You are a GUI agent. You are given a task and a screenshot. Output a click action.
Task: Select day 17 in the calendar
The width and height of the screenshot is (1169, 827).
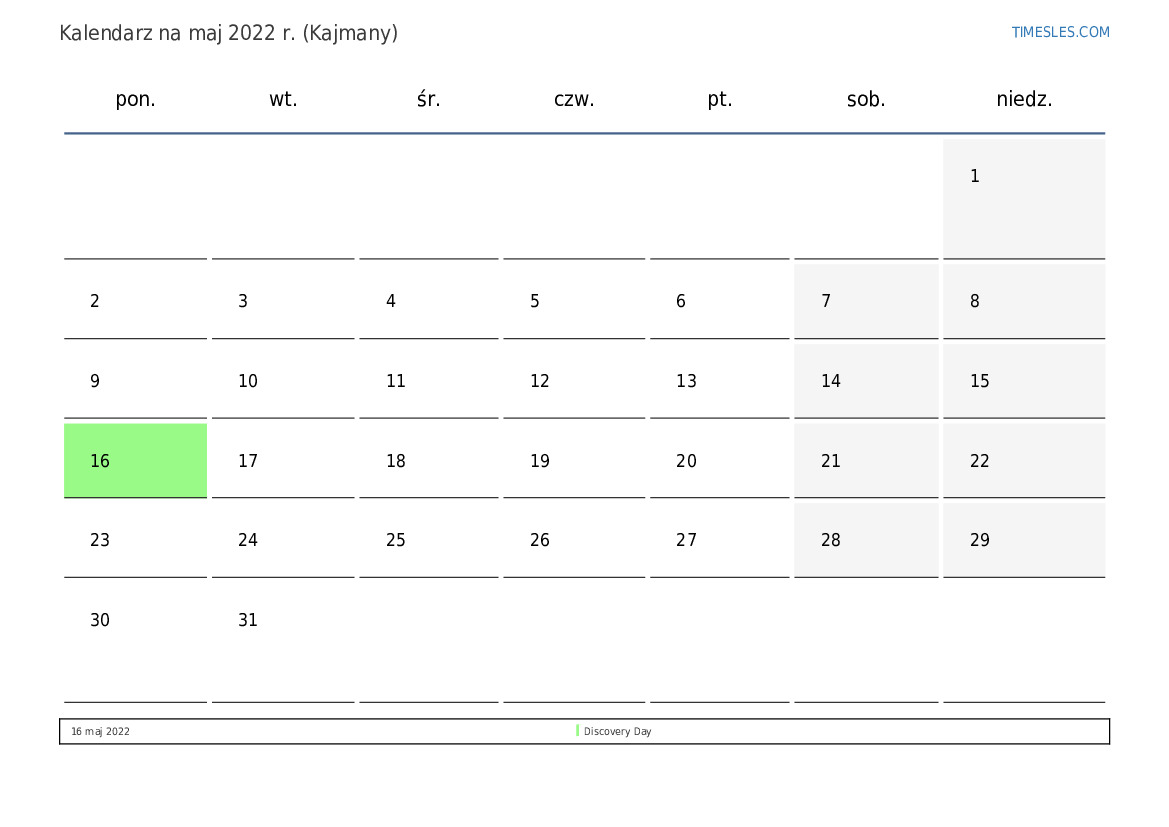[283, 460]
